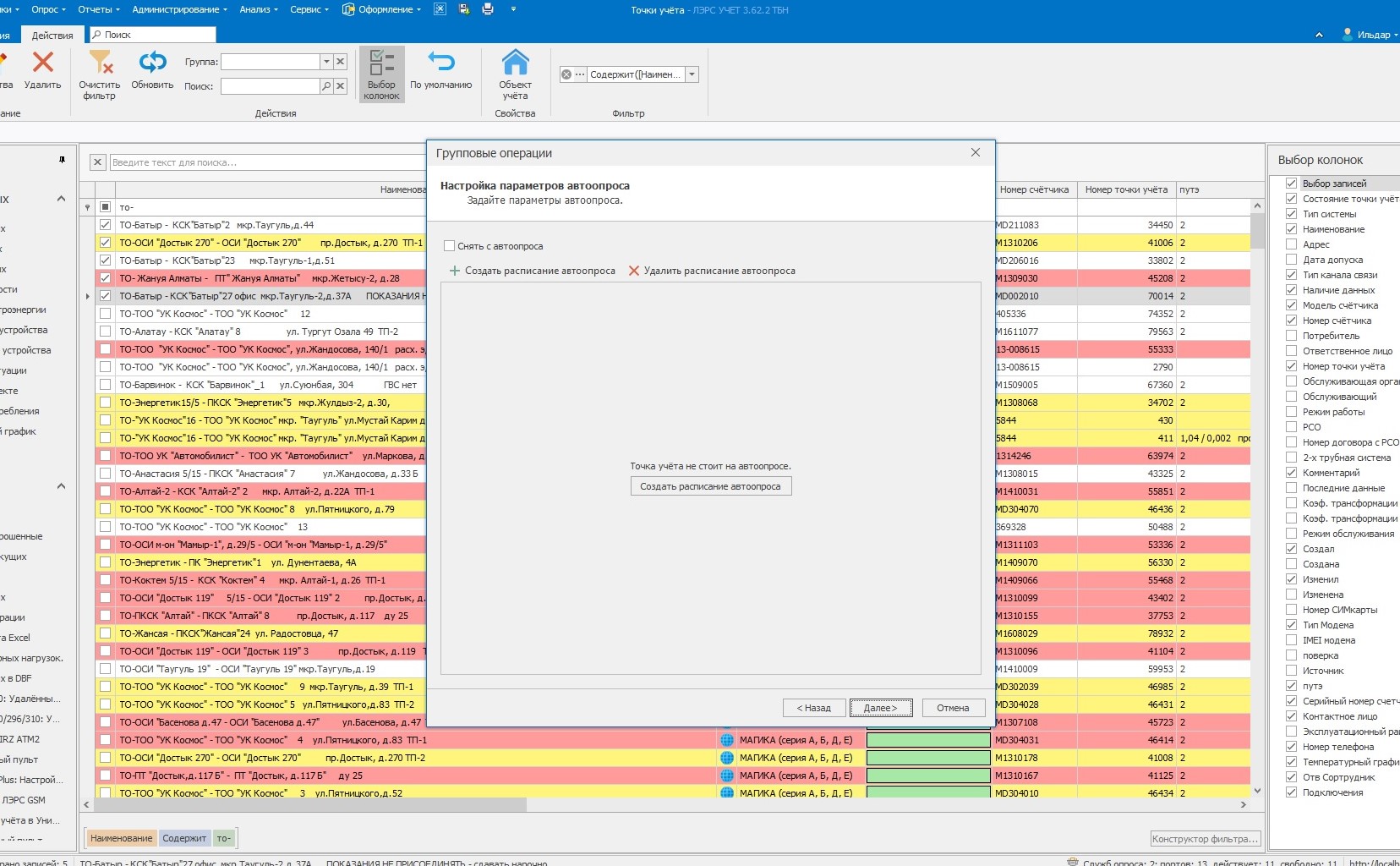Screen dimensions: 1400x866
Task: Switch to the Действия ribbon tab
Action: tap(52, 36)
